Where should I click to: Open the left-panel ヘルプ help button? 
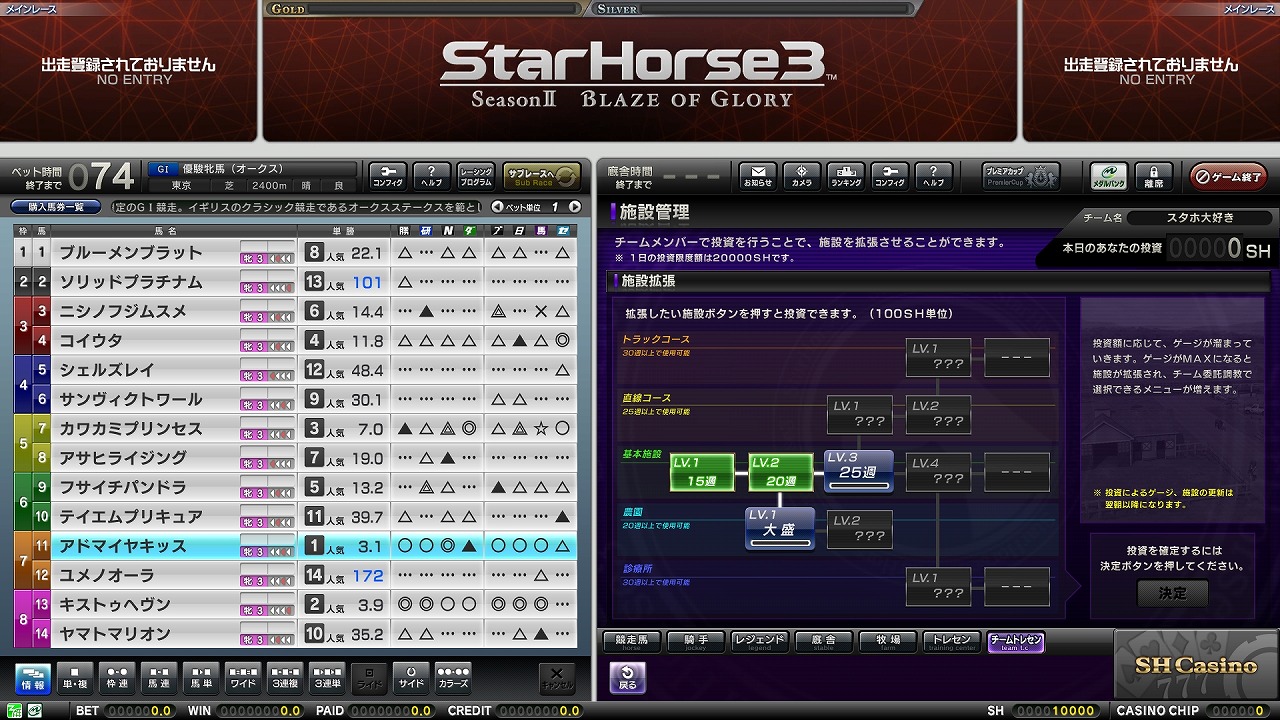click(431, 176)
